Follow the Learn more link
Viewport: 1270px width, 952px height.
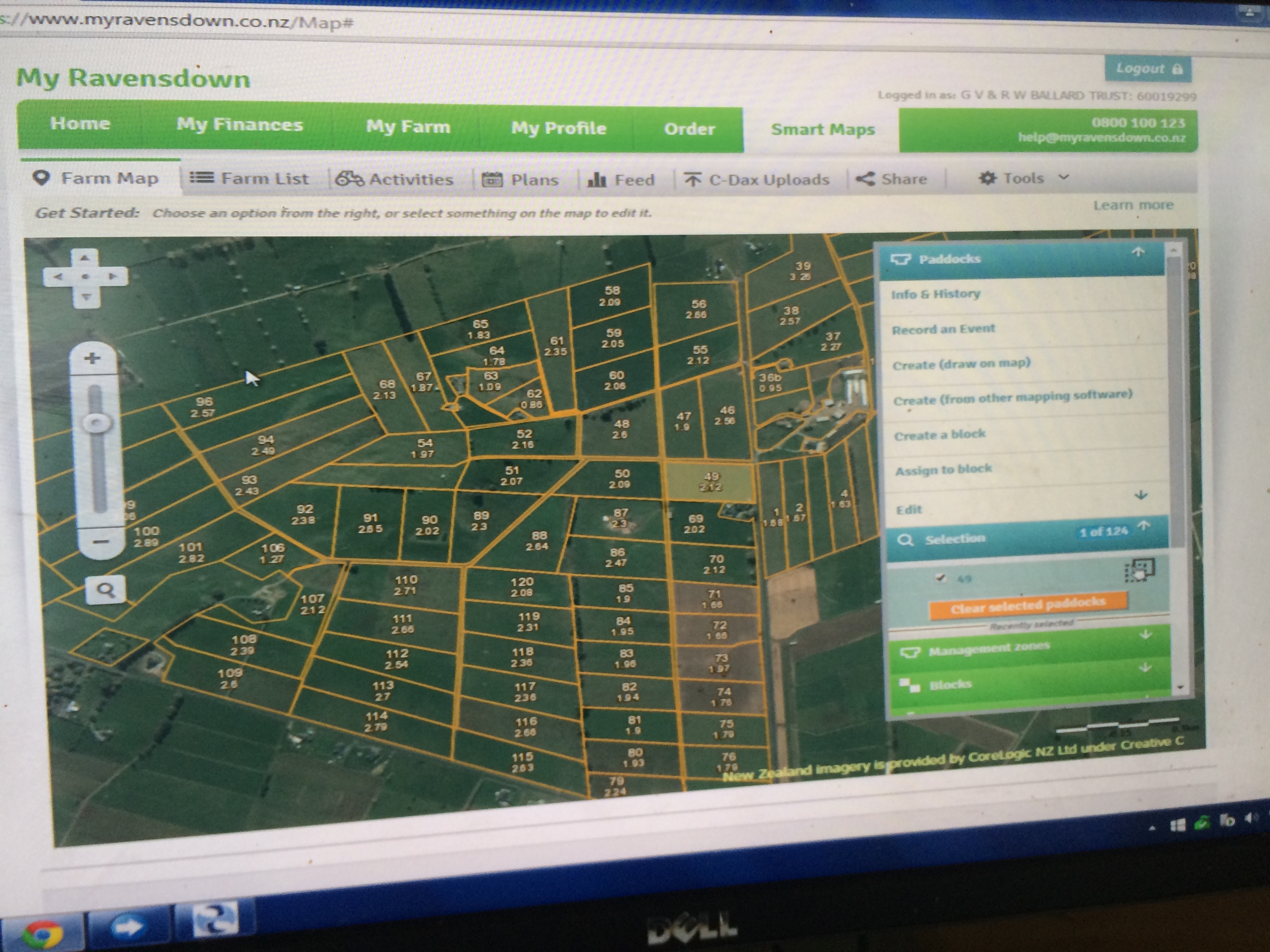(1133, 206)
